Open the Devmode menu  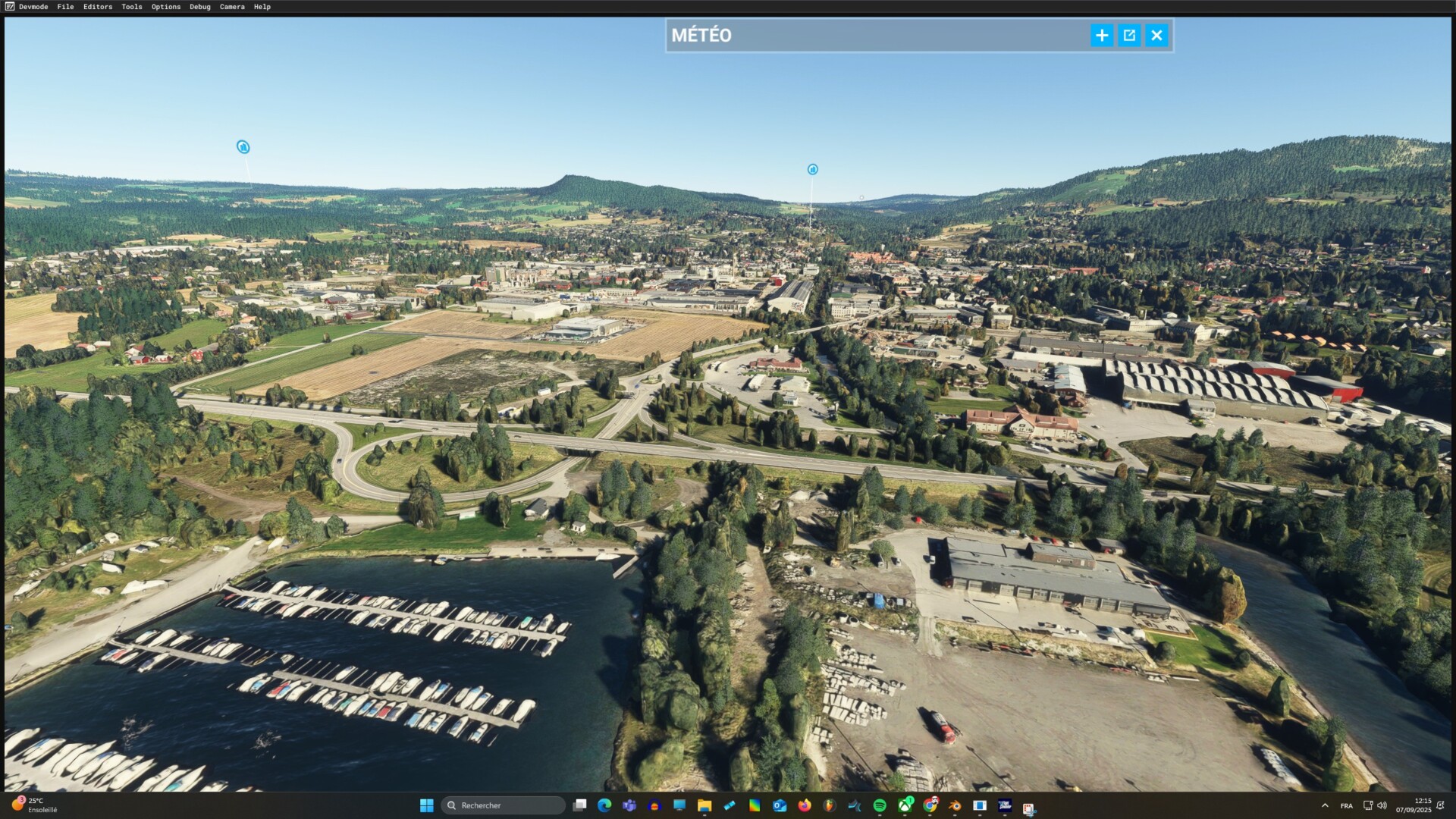[33, 7]
